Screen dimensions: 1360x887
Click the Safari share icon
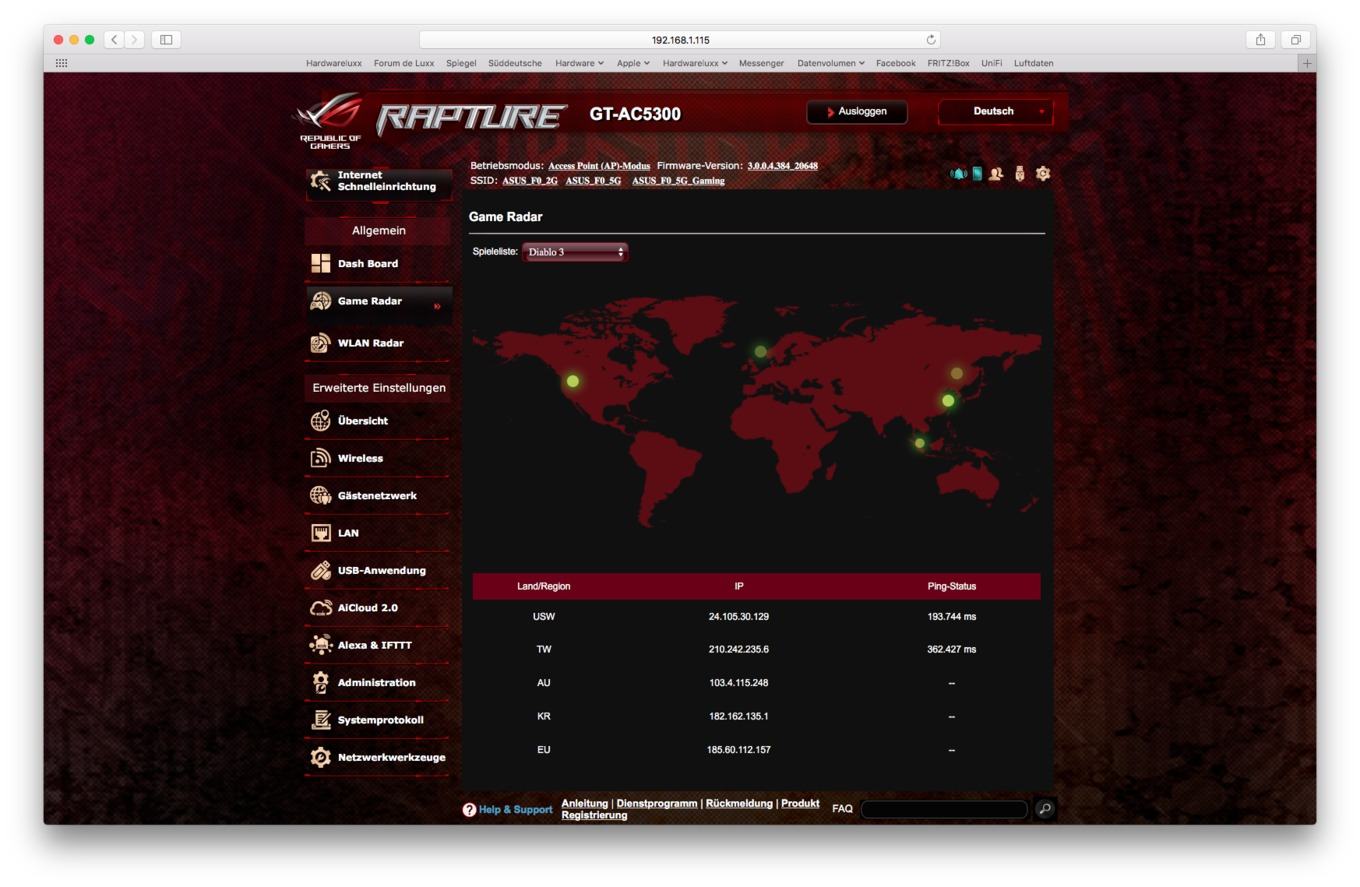pos(1260,40)
